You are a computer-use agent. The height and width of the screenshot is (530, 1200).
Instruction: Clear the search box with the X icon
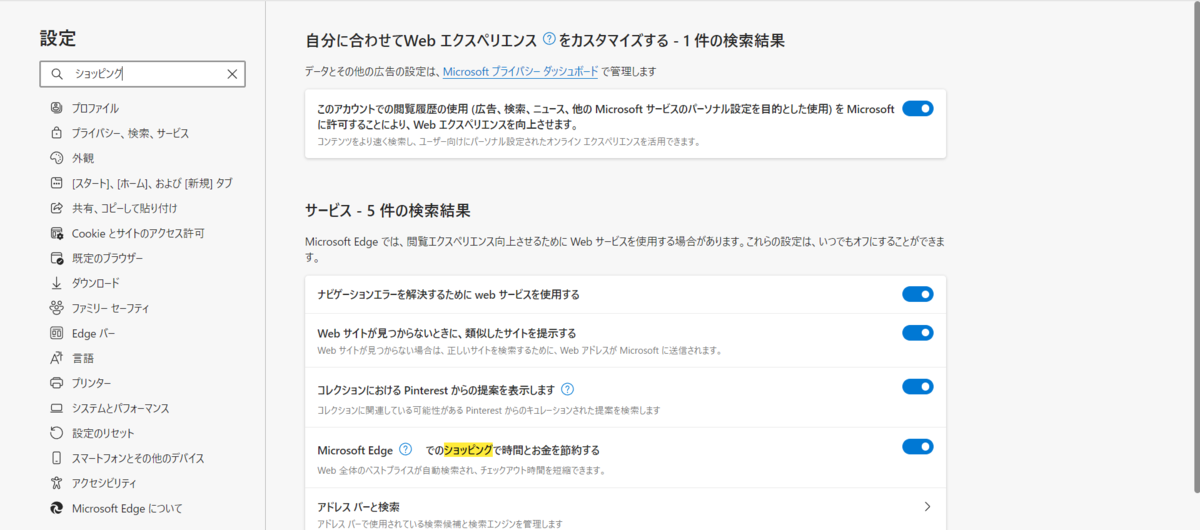(x=232, y=74)
